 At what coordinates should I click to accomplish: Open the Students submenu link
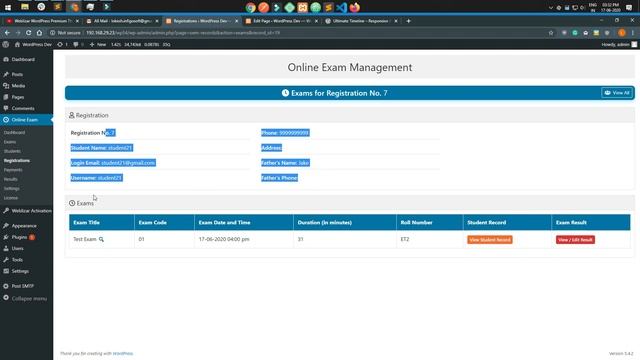click(x=12, y=151)
